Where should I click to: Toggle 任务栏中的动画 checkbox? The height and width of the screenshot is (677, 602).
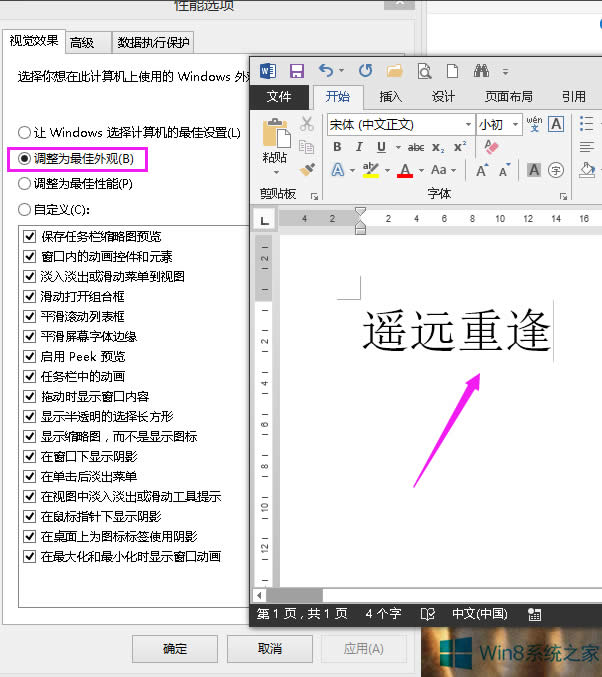click(29, 376)
